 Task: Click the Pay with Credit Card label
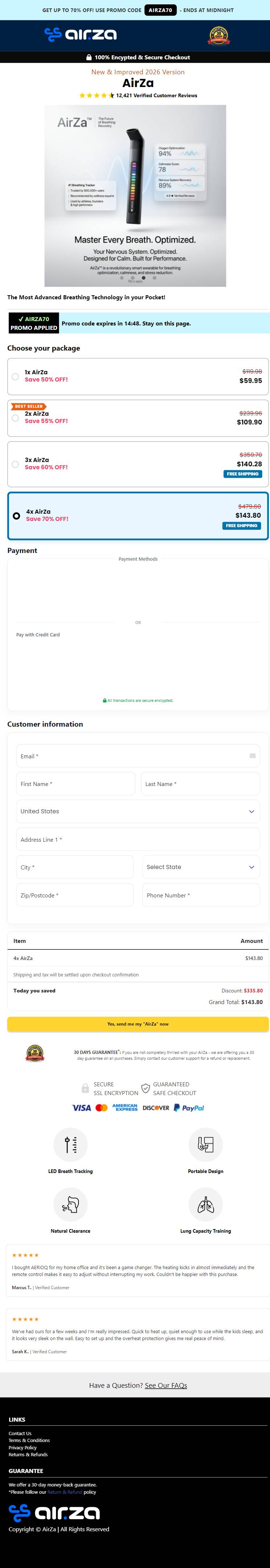(x=38, y=634)
